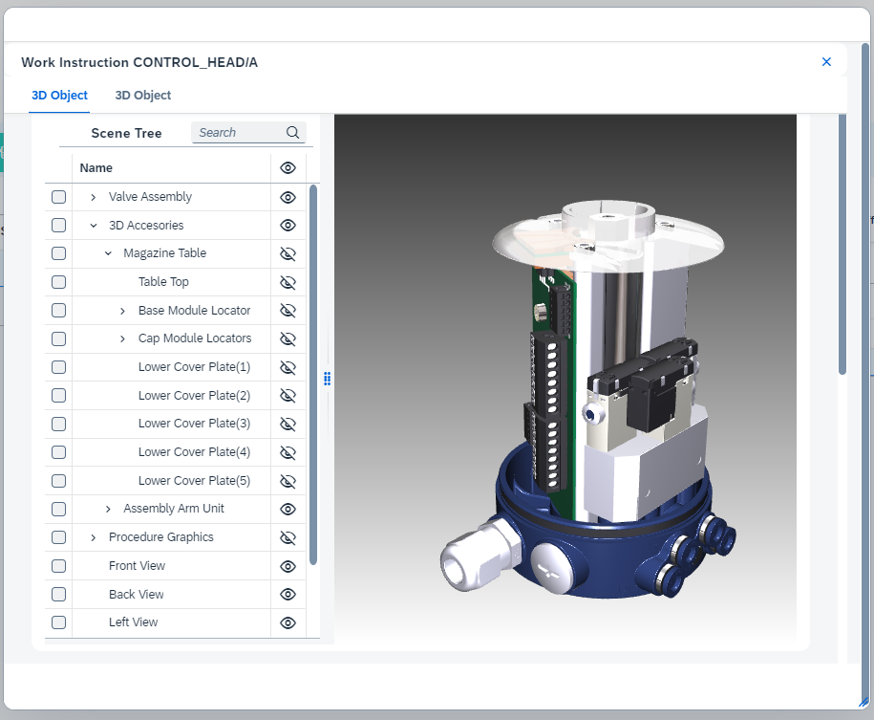Hide the Assembly Arm Unit with its eye icon
874x720 pixels.
tap(288, 509)
